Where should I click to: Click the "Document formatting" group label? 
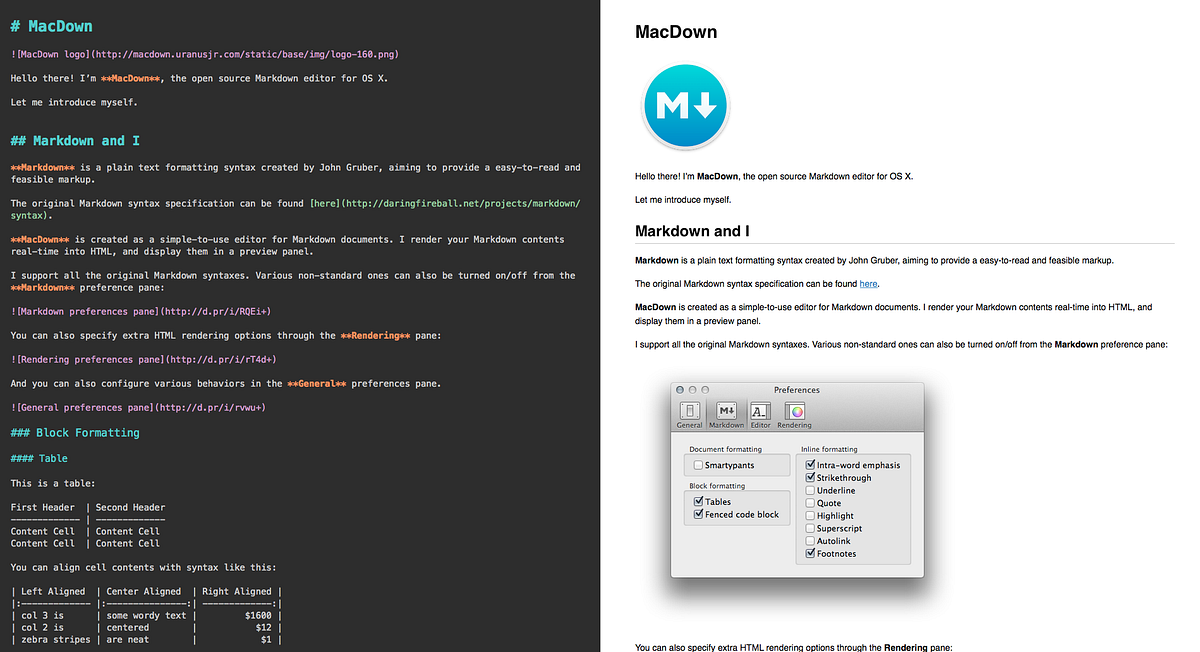(x=726, y=449)
